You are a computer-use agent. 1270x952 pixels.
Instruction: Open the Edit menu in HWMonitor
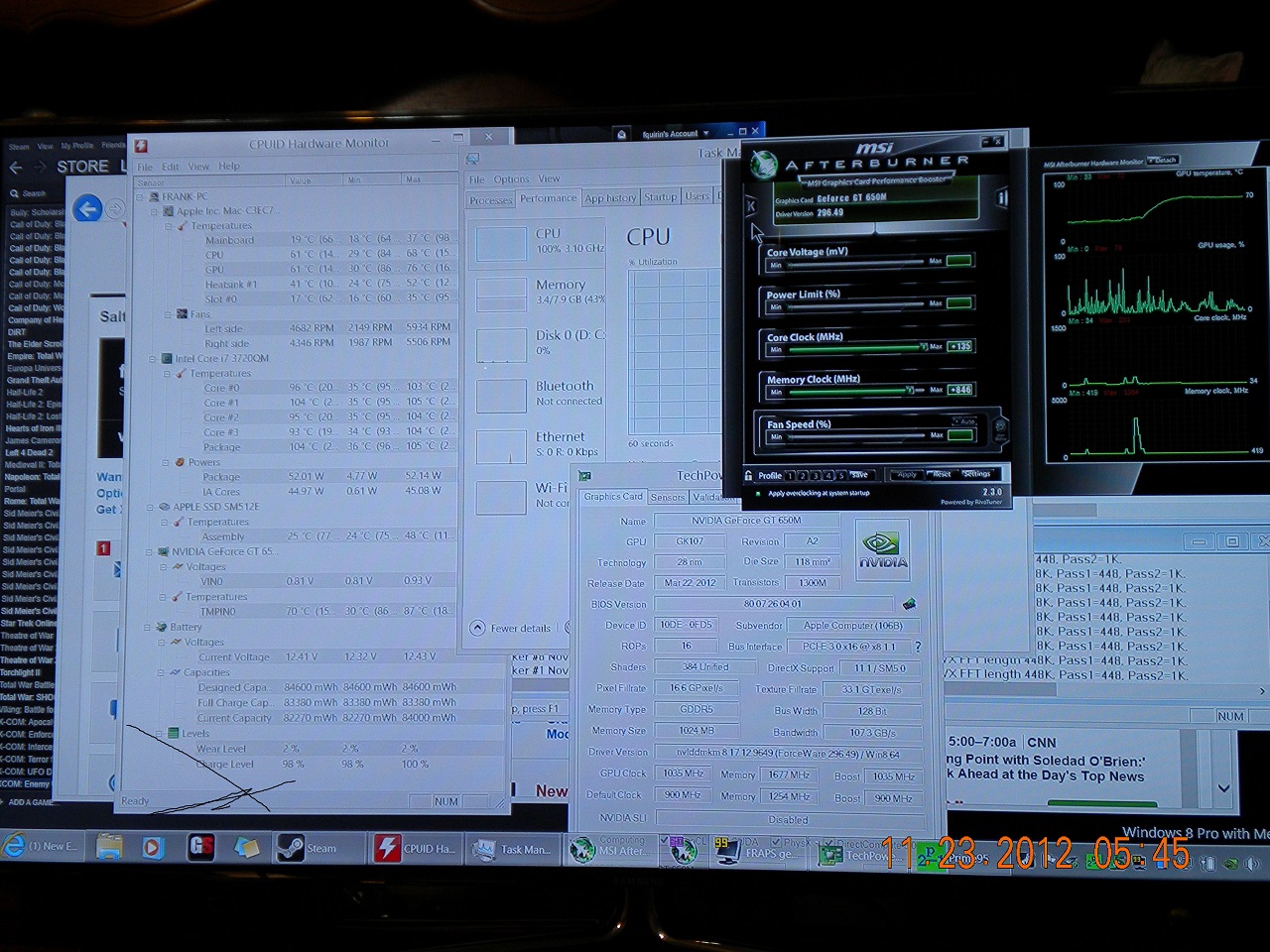coord(171,167)
